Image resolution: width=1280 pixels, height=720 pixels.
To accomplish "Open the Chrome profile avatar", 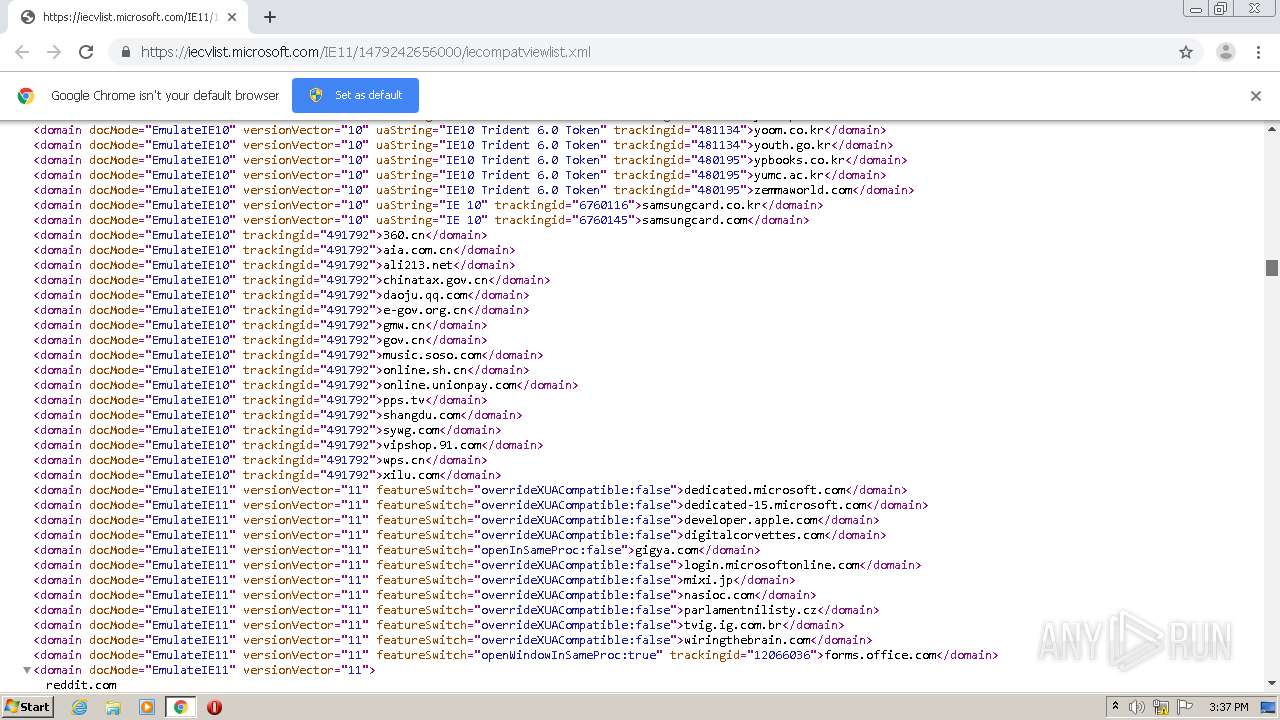I will tap(1226, 52).
